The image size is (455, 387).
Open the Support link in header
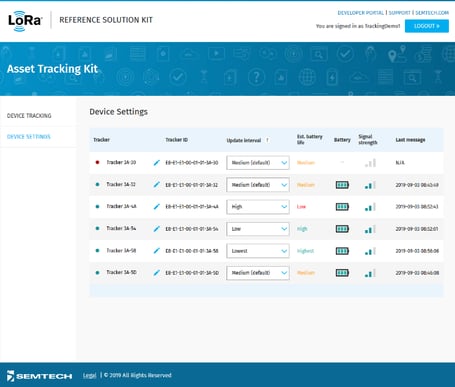pos(399,13)
